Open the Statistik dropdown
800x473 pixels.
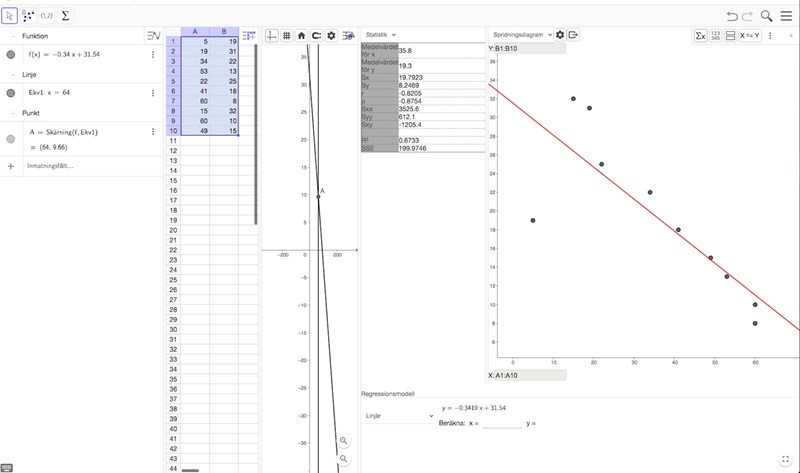[380, 34]
